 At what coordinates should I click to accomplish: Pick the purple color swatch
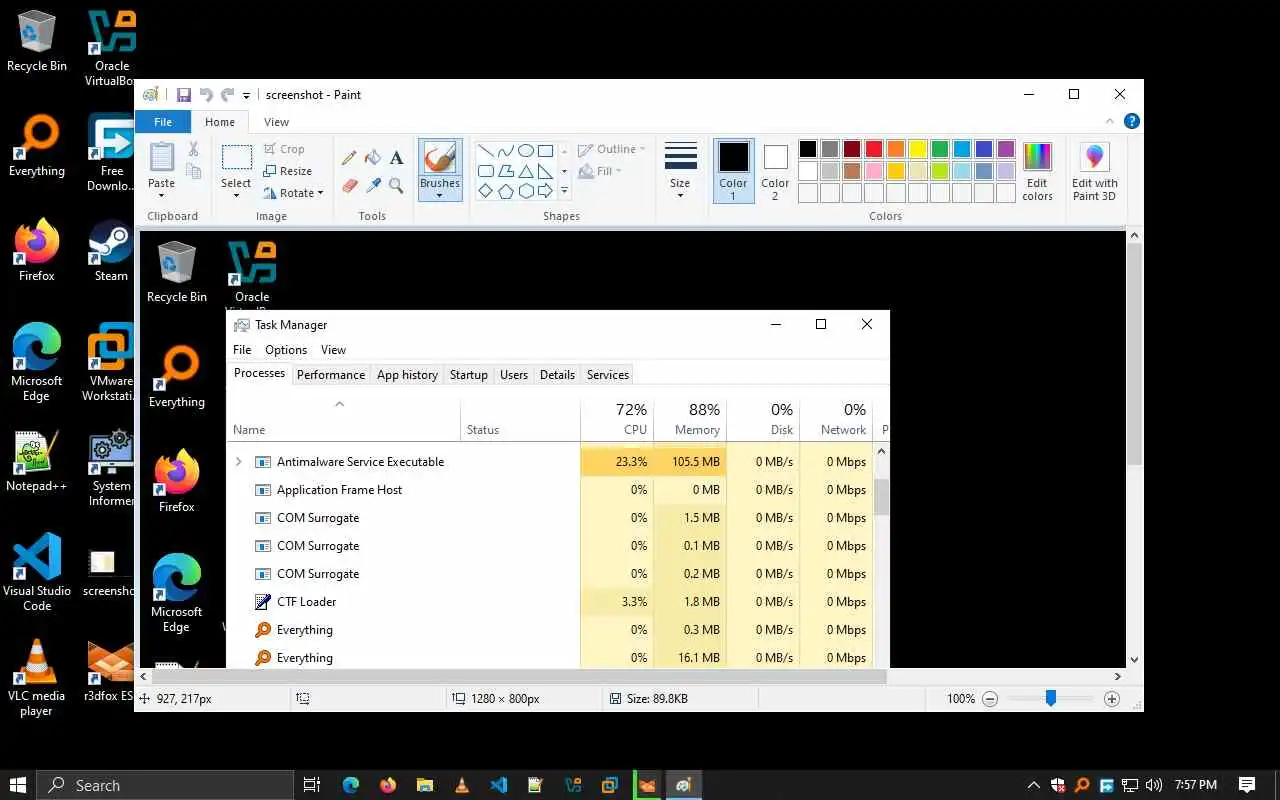[x=1006, y=149]
